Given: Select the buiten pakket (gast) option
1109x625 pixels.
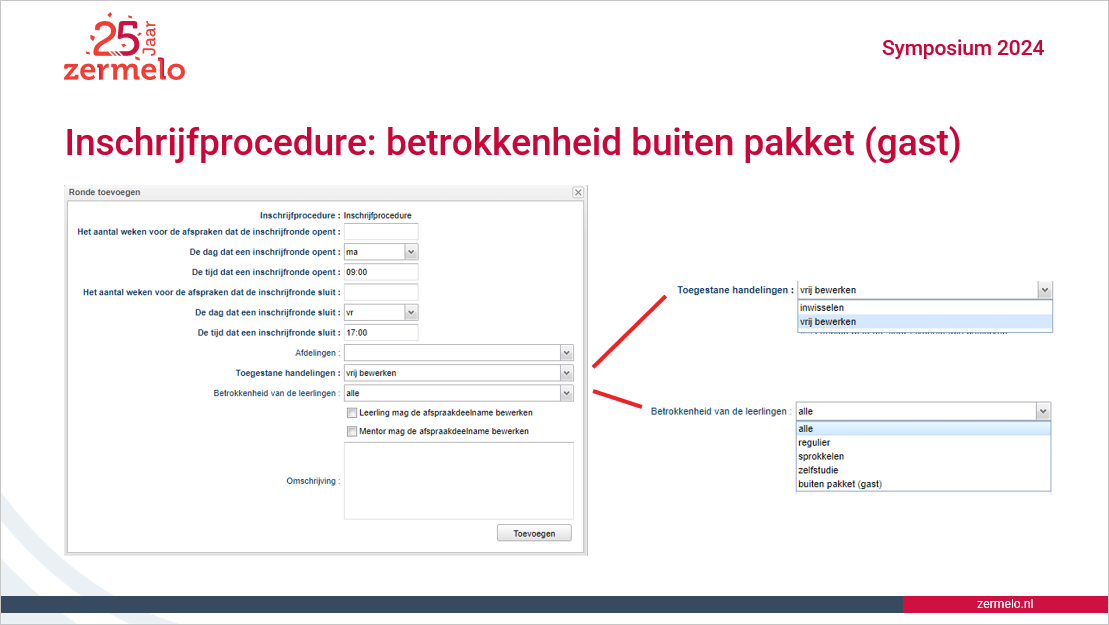Looking at the screenshot, I should click(x=924, y=484).
